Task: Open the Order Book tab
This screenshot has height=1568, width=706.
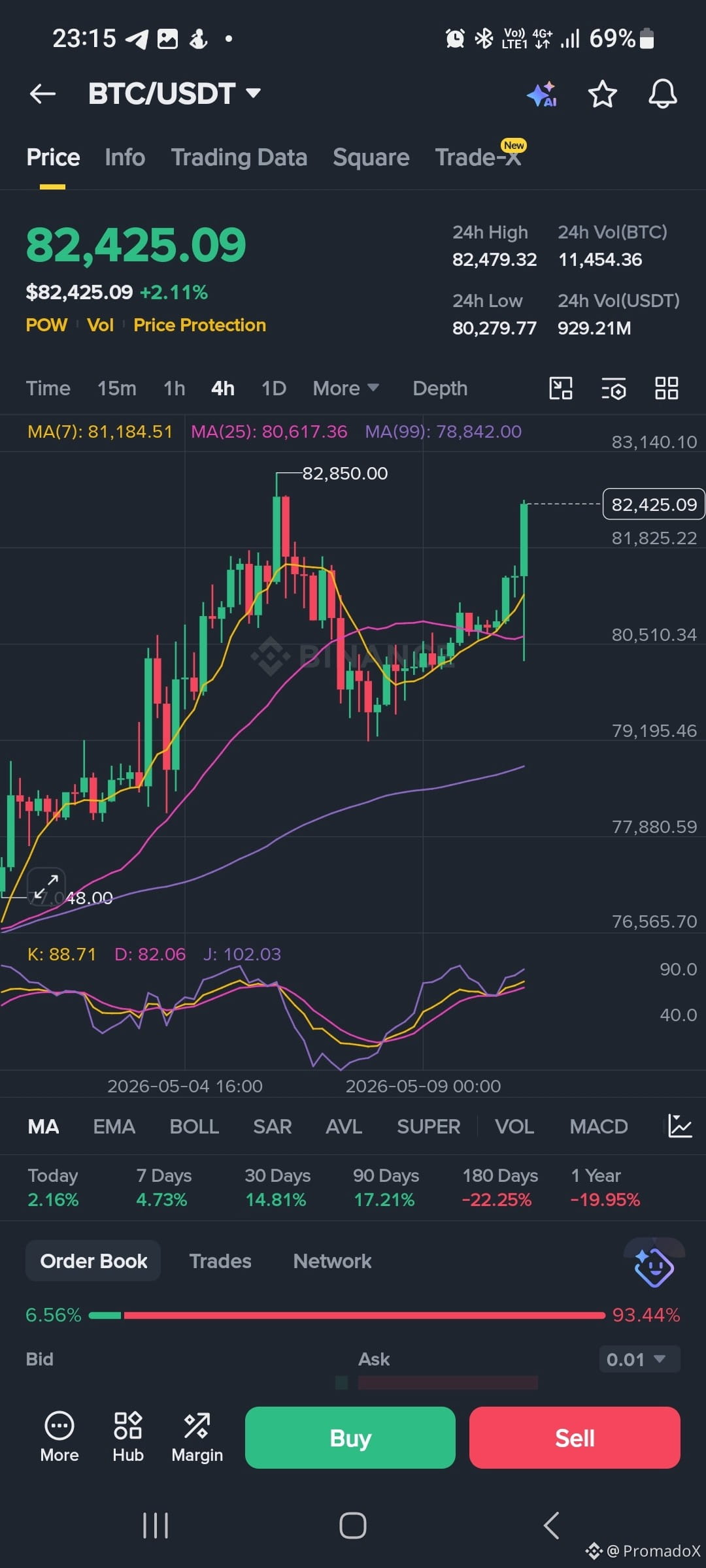Action: coord(93,1261)
